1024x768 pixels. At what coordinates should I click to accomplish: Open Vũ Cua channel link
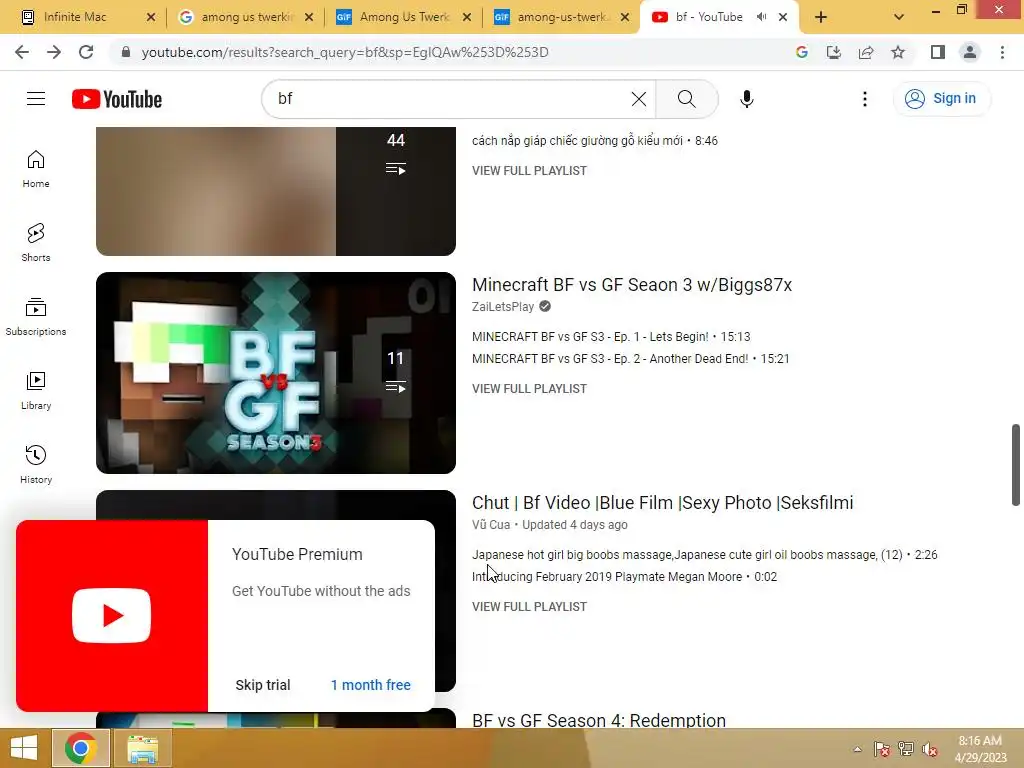(x=491, y=525)
